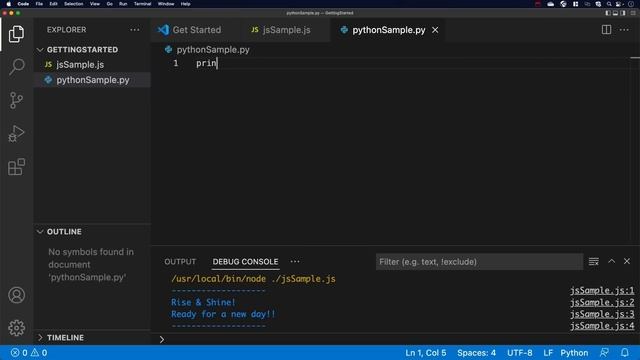Open the feedback icon in status bar
This screenshot has height=360, width=640.
604,353
